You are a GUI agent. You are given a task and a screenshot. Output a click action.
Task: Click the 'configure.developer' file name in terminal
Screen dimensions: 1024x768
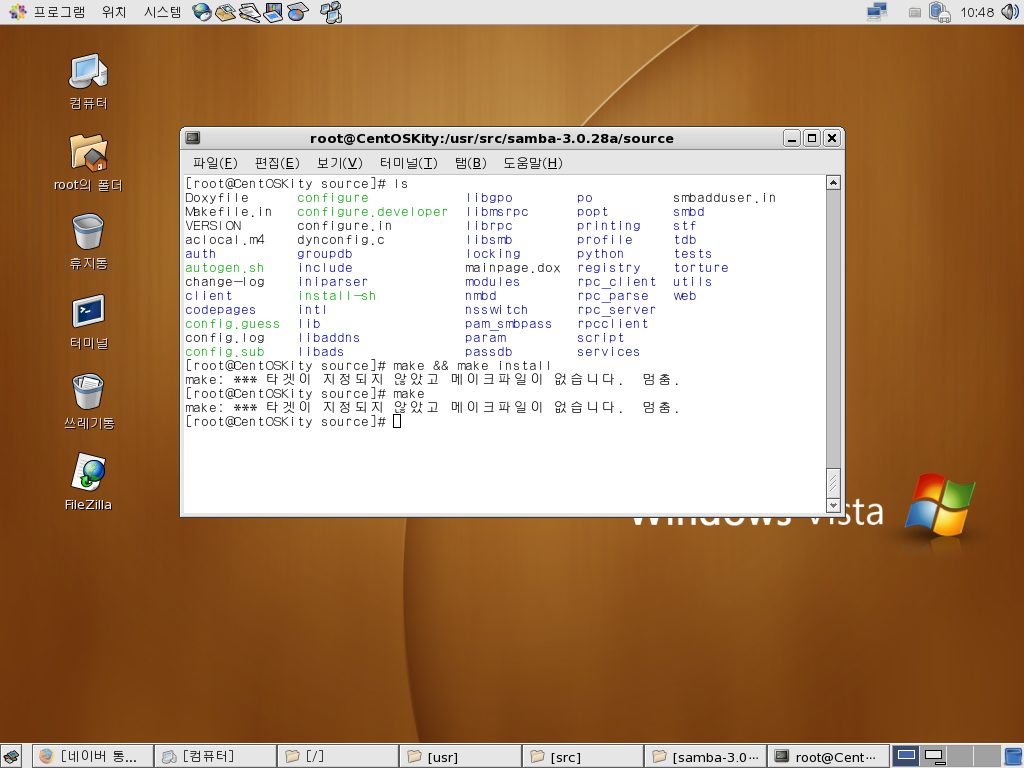tap(372, 212)
